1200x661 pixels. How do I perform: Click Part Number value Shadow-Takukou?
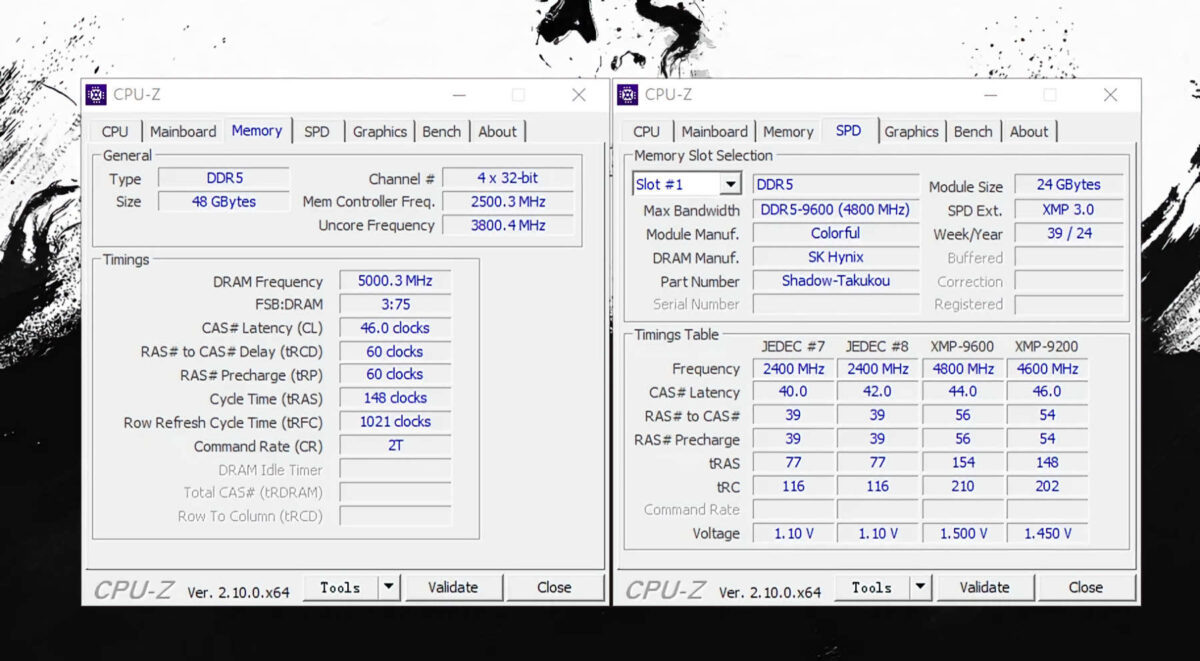(835, 281)
